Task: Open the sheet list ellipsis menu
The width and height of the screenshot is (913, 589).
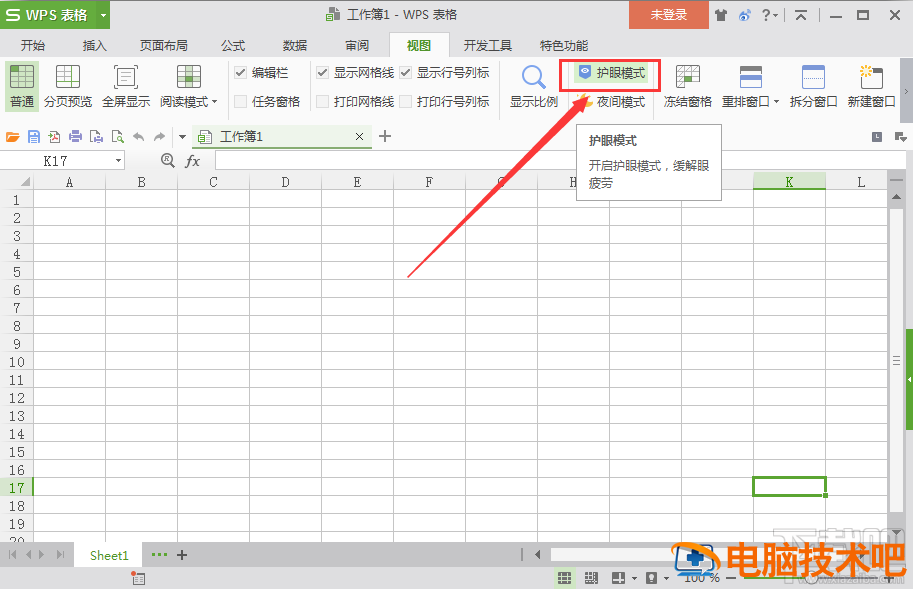Action: point(159,555)
